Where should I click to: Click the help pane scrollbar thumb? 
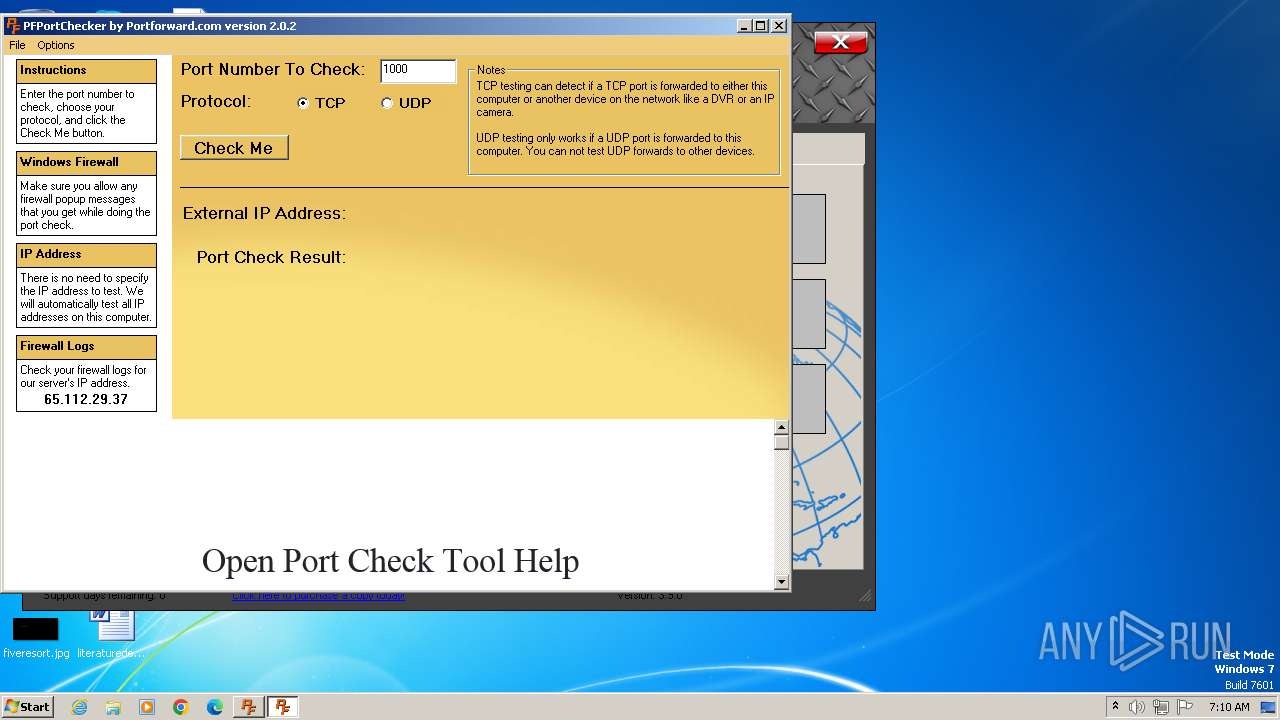[781, 442]
